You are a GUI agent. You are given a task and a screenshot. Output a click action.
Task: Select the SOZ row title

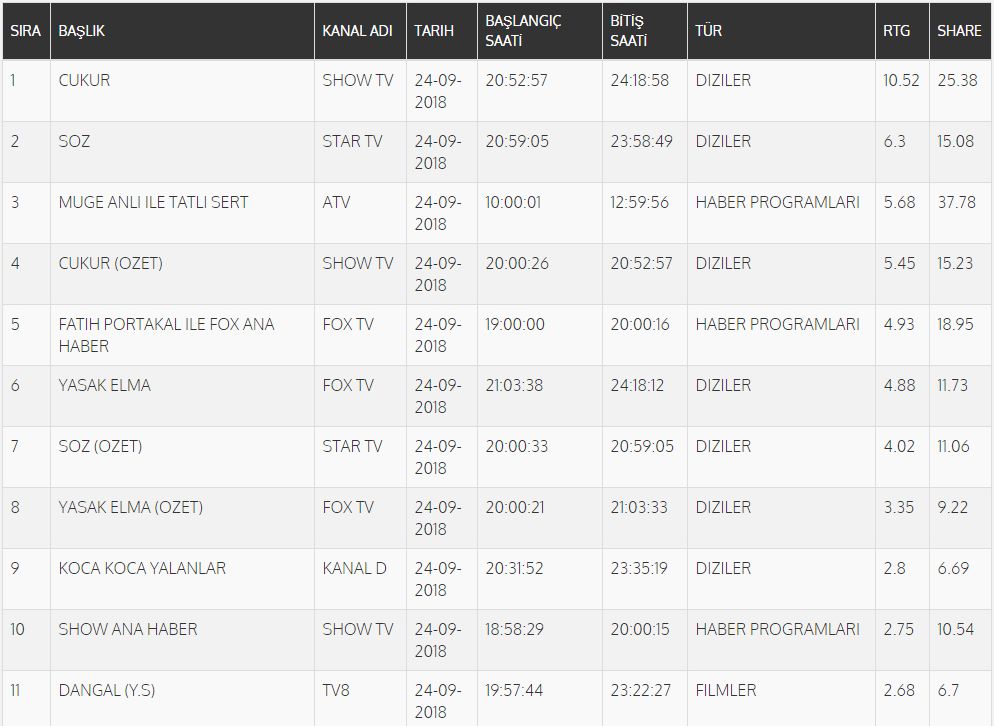point(74,141)
